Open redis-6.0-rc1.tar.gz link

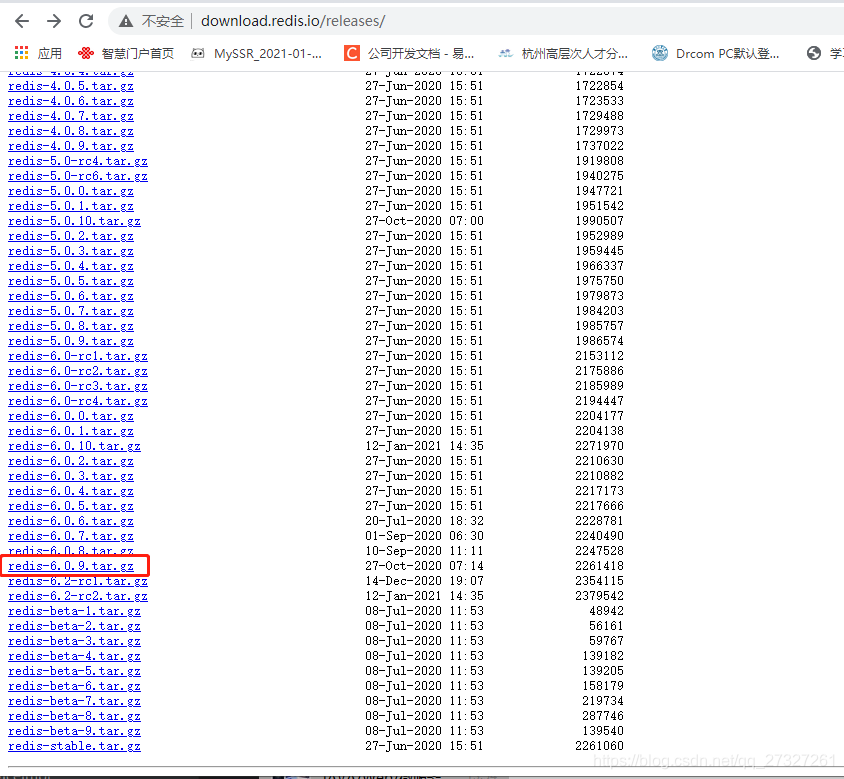click(x=78, y=356)
